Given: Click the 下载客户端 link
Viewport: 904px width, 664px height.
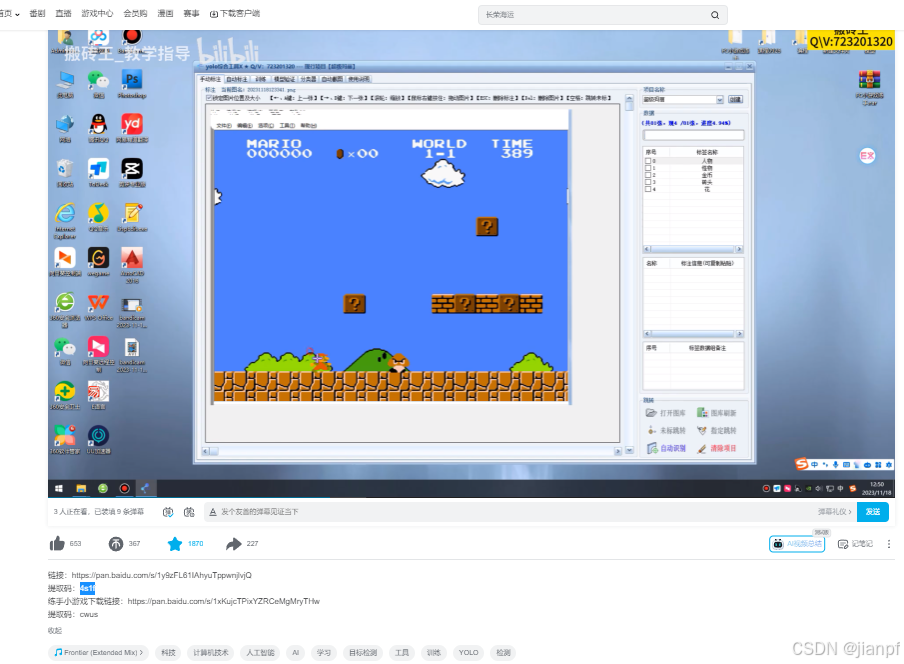Looking at the screenshot, I should pos(235,14).
